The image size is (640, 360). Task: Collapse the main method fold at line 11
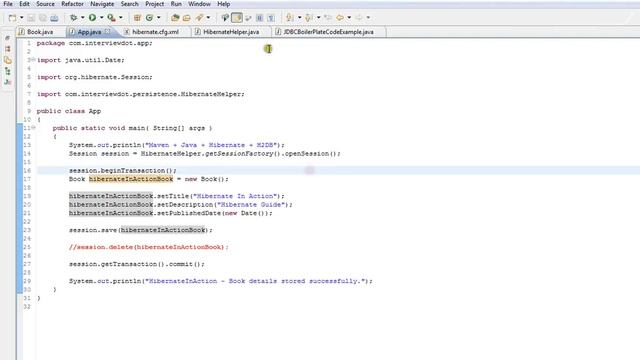(x=33, y=128)
